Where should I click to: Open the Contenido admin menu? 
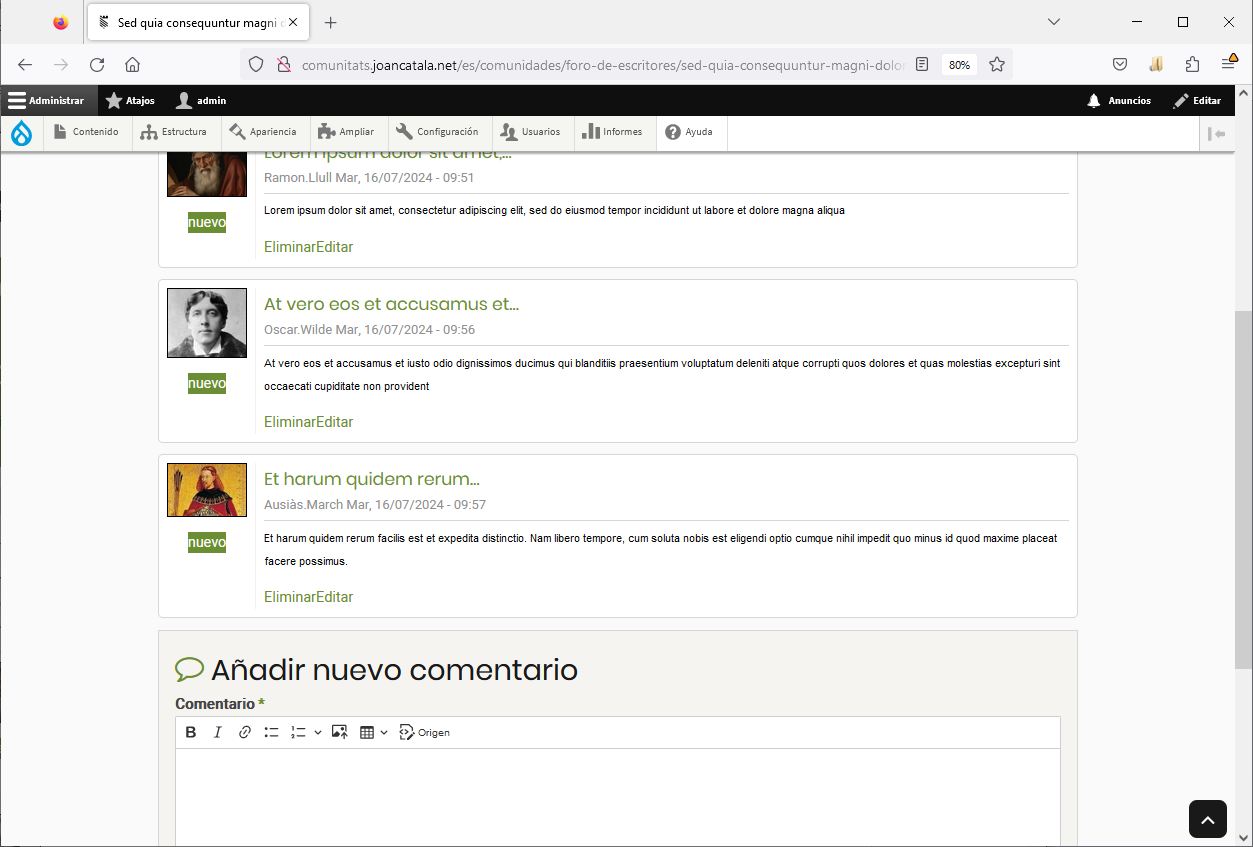tap(87, 132)
